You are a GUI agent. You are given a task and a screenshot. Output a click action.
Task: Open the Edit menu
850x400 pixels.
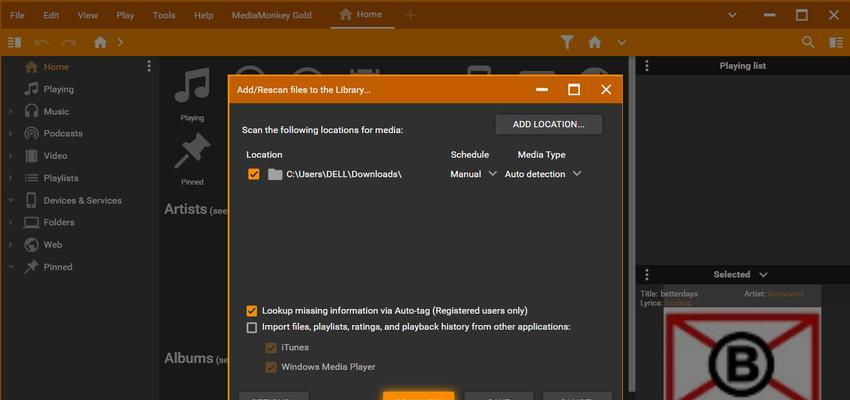(x=51, y=15)
